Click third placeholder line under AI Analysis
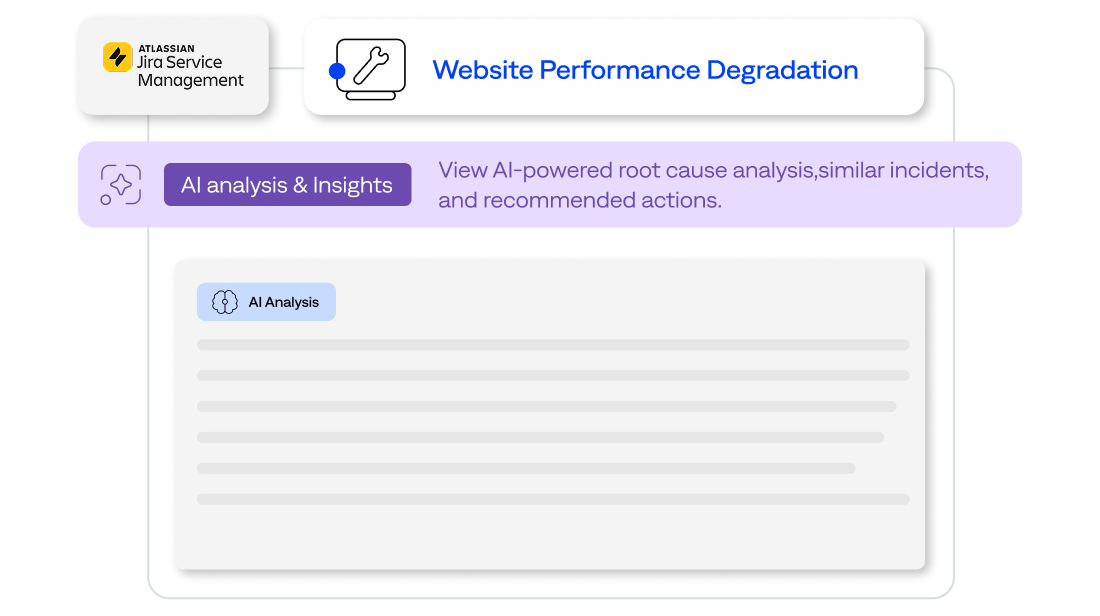 tap(546, 406)
